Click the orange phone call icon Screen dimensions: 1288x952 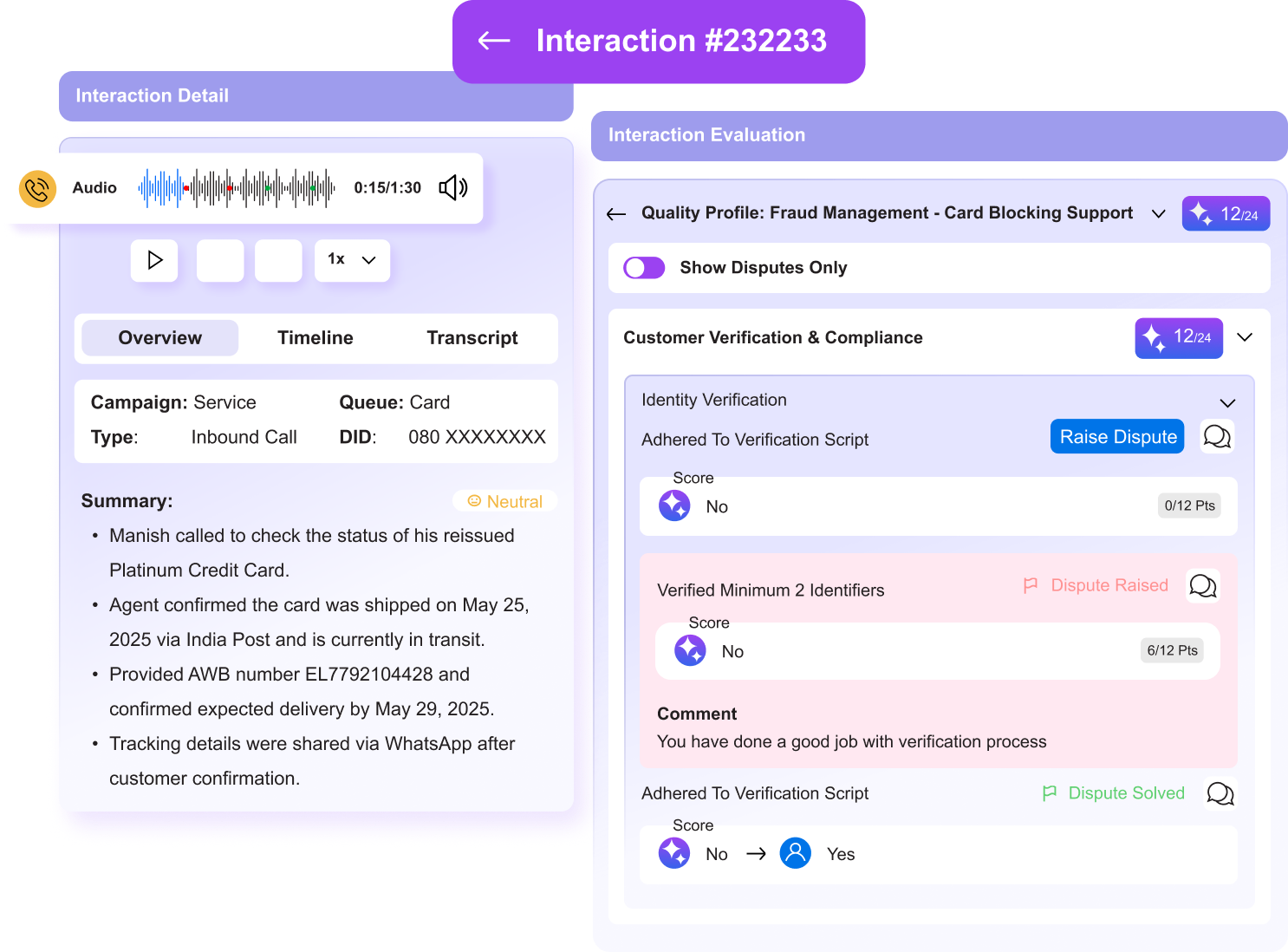pos(38,188)
